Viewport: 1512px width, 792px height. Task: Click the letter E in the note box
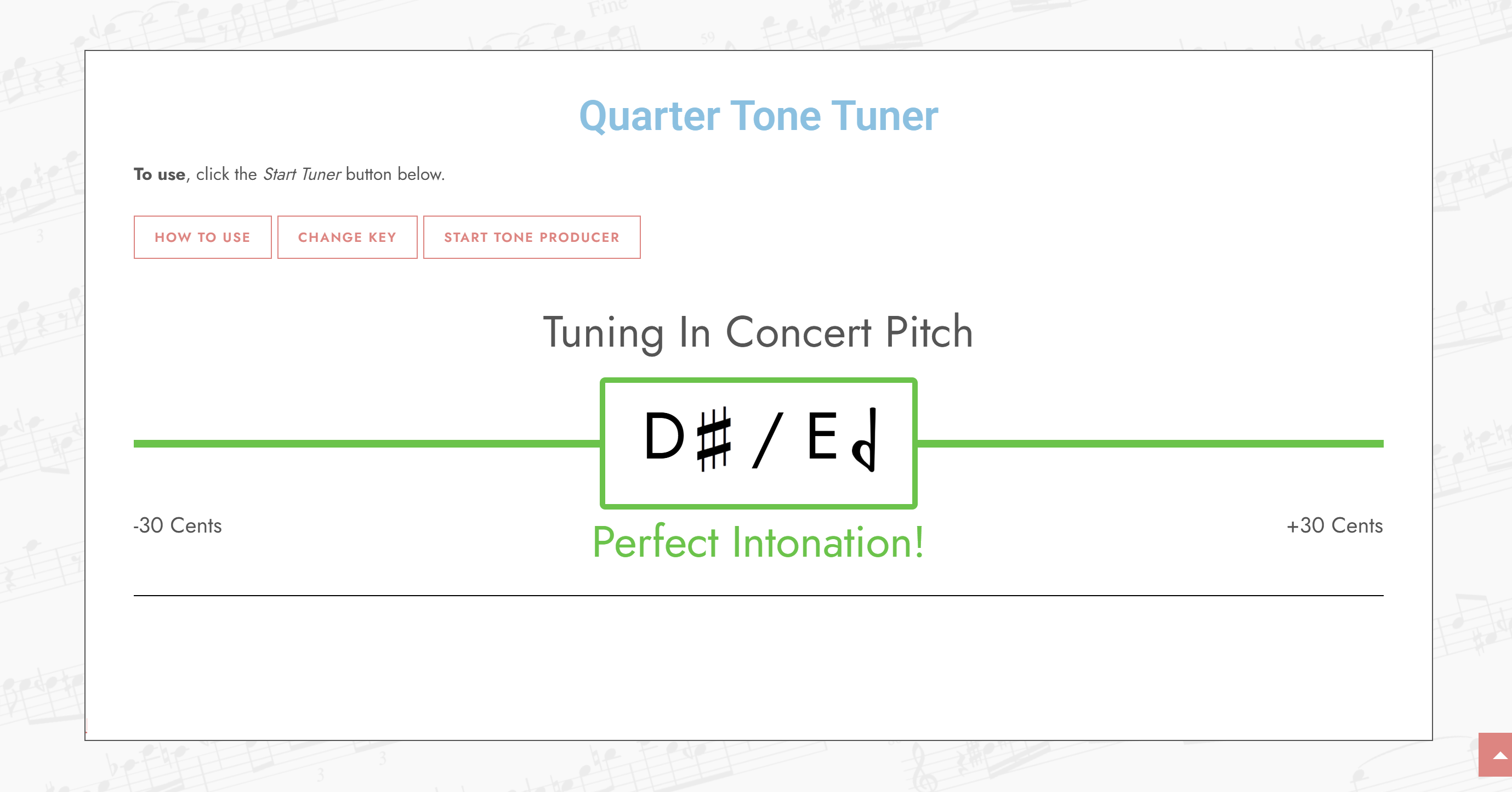(822, 436)
